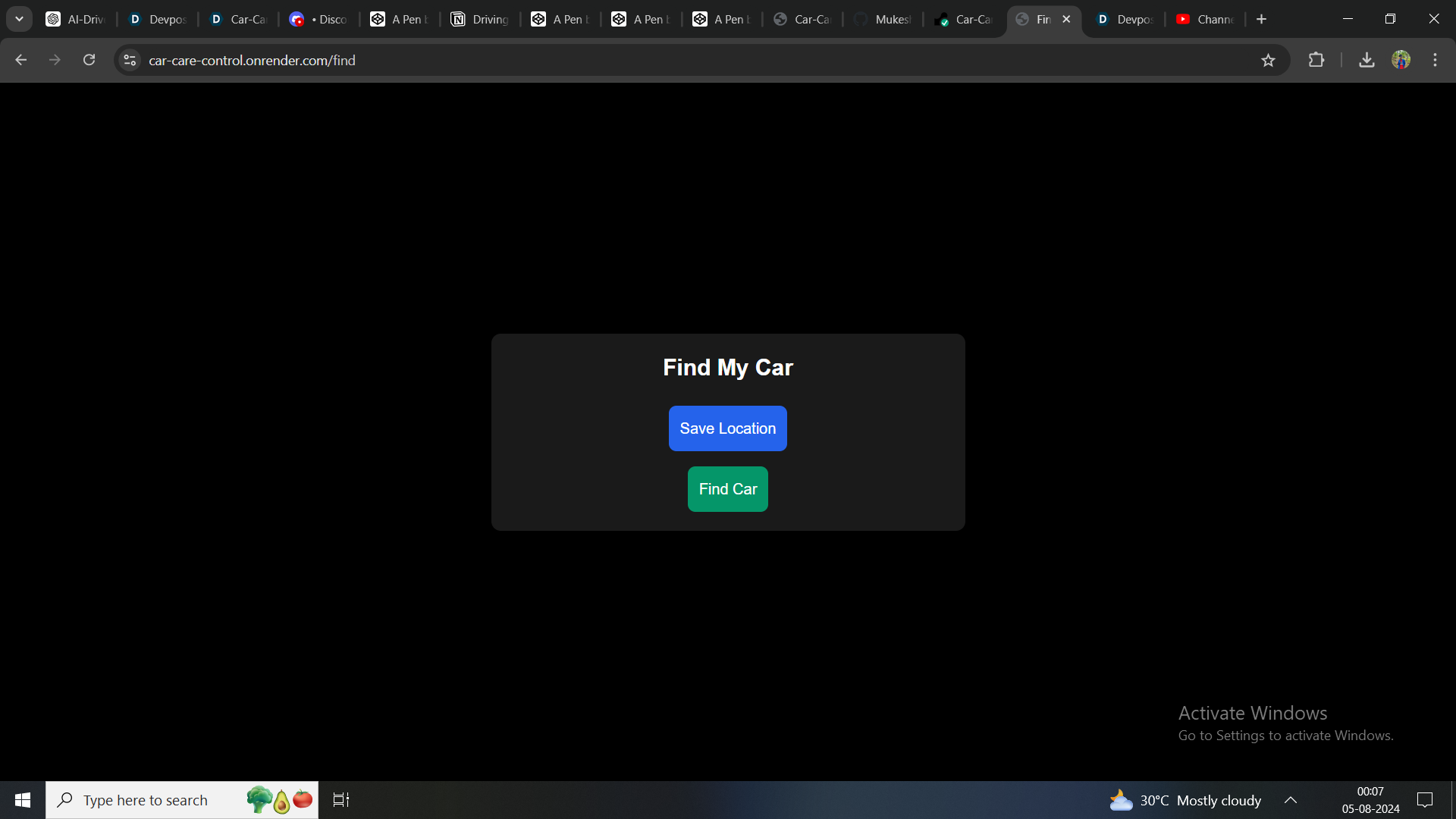Switch to the YouTube Channel tab
Screen dimensions: 1456x819
click(1205, 19)
